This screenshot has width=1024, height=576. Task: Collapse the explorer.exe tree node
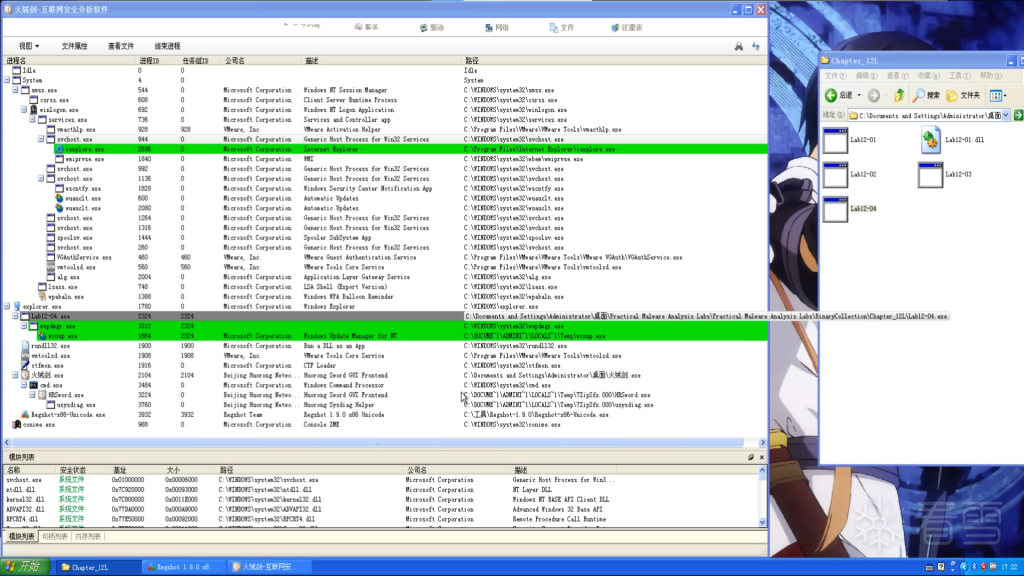(7, 306)
